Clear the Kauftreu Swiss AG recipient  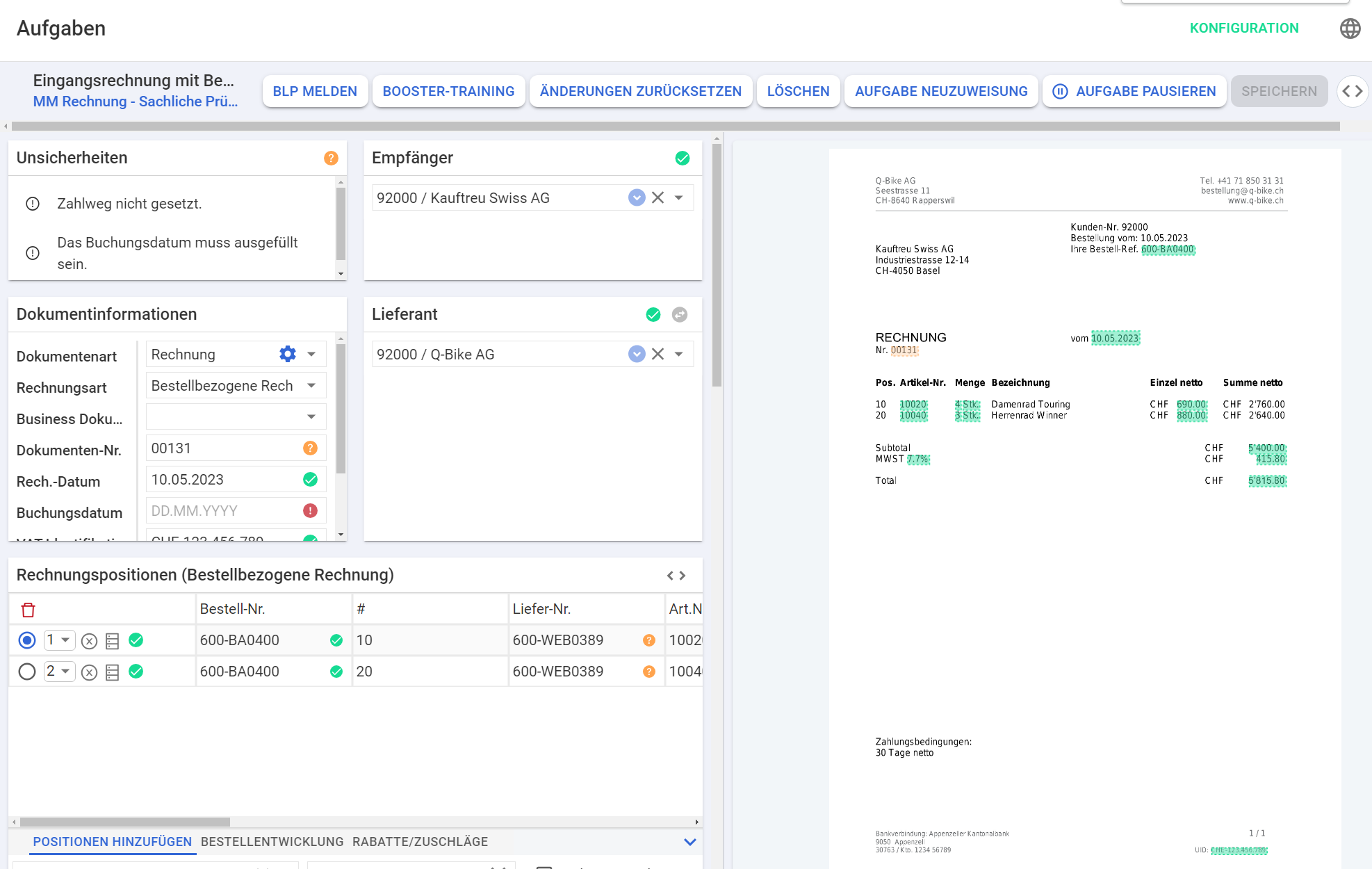658,198
